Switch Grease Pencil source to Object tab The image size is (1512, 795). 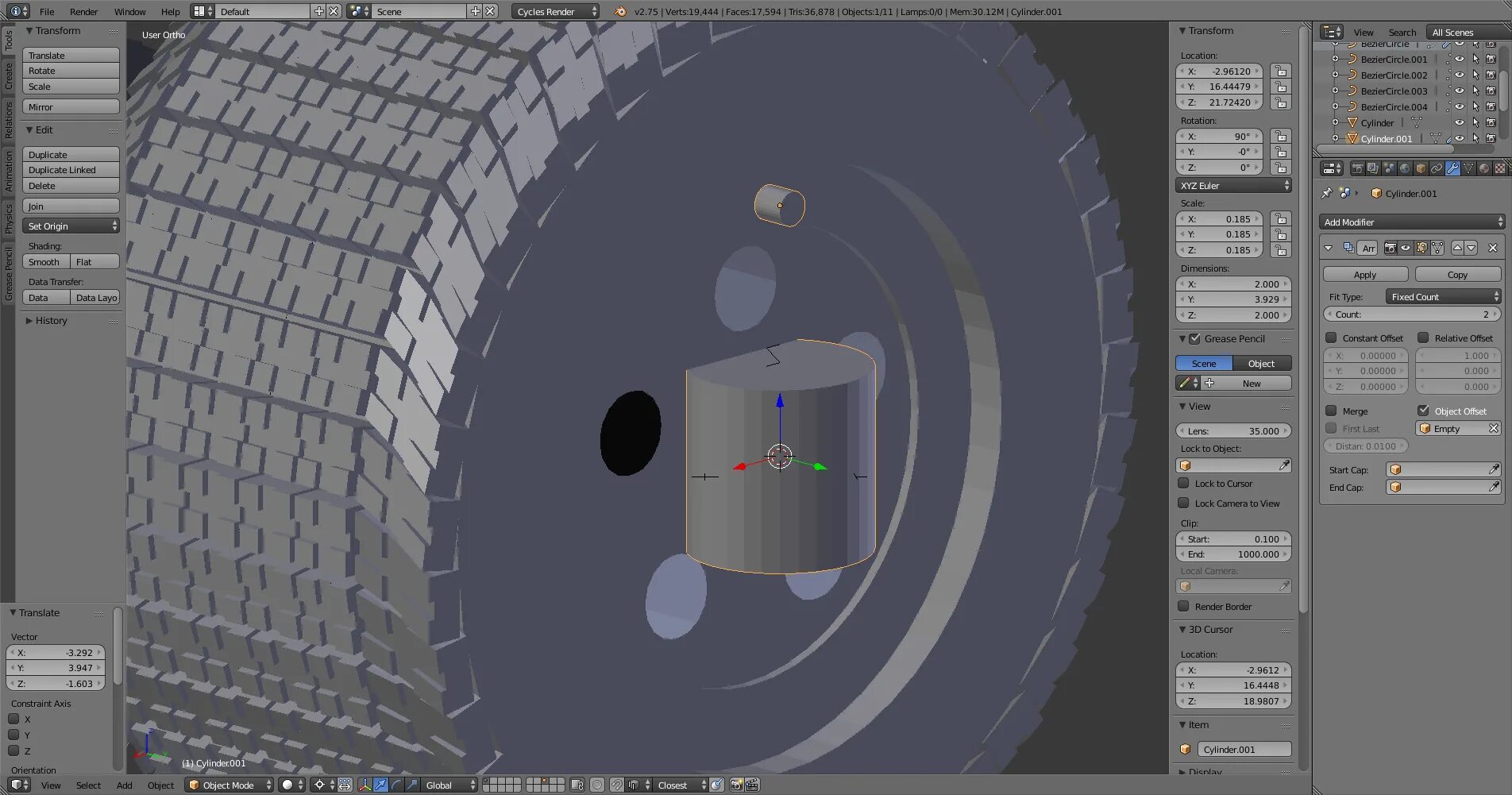(x=1261, y=363)
